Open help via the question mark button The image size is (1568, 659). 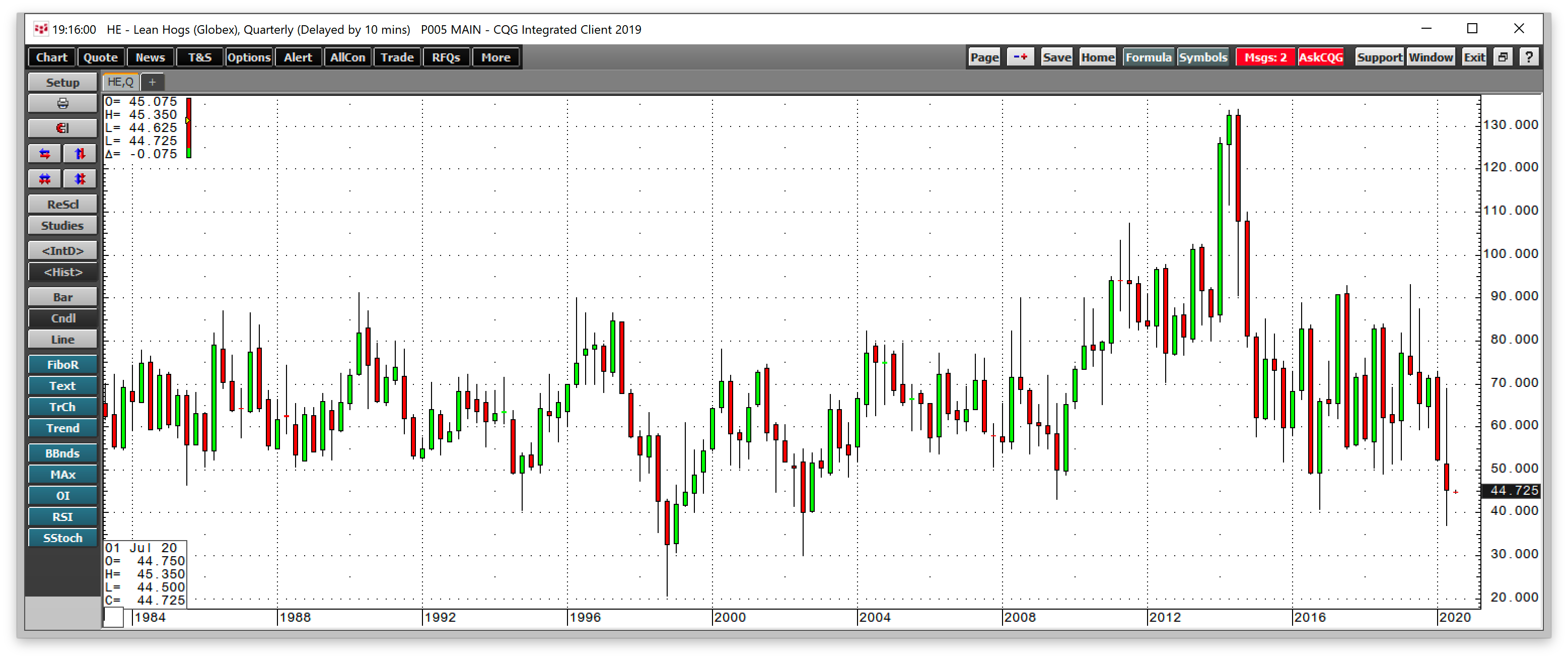pos(1529,57)
